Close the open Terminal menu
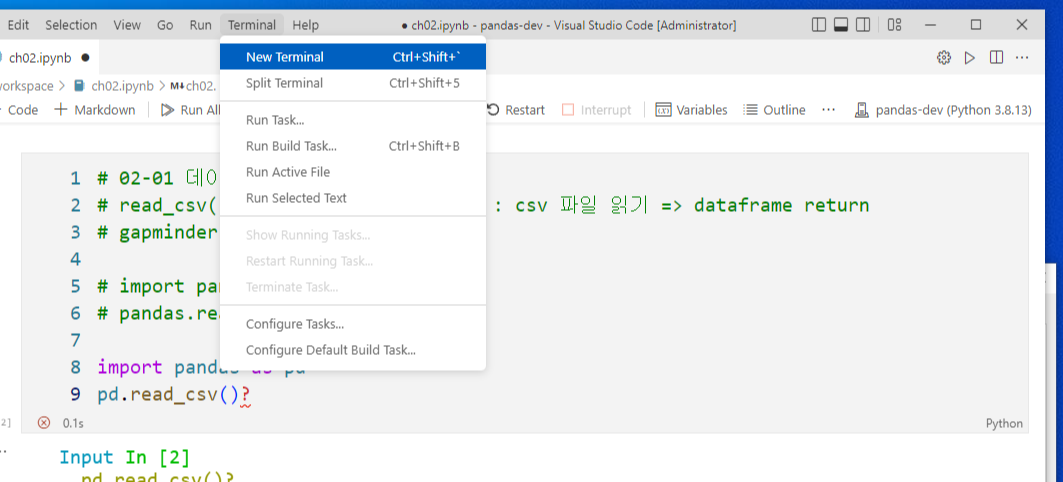The image size is (1063, 482). point(252,25)
